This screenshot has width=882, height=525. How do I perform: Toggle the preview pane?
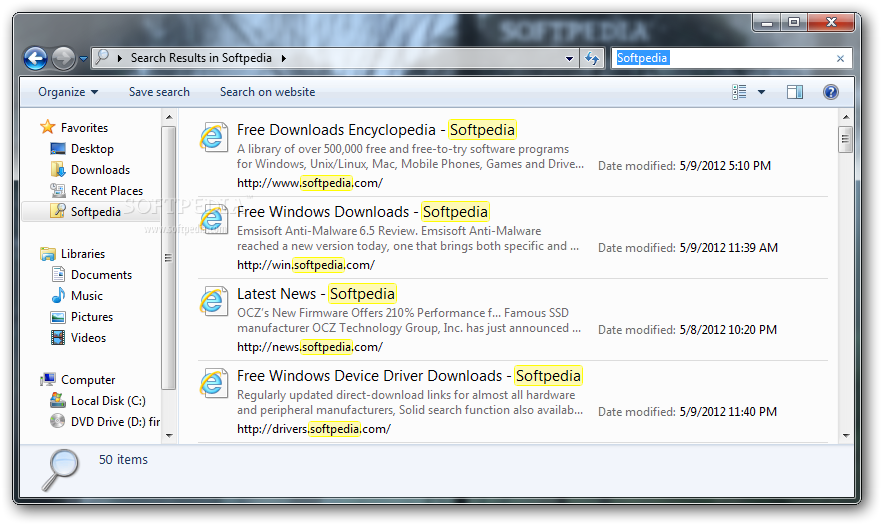pos(795,92)
